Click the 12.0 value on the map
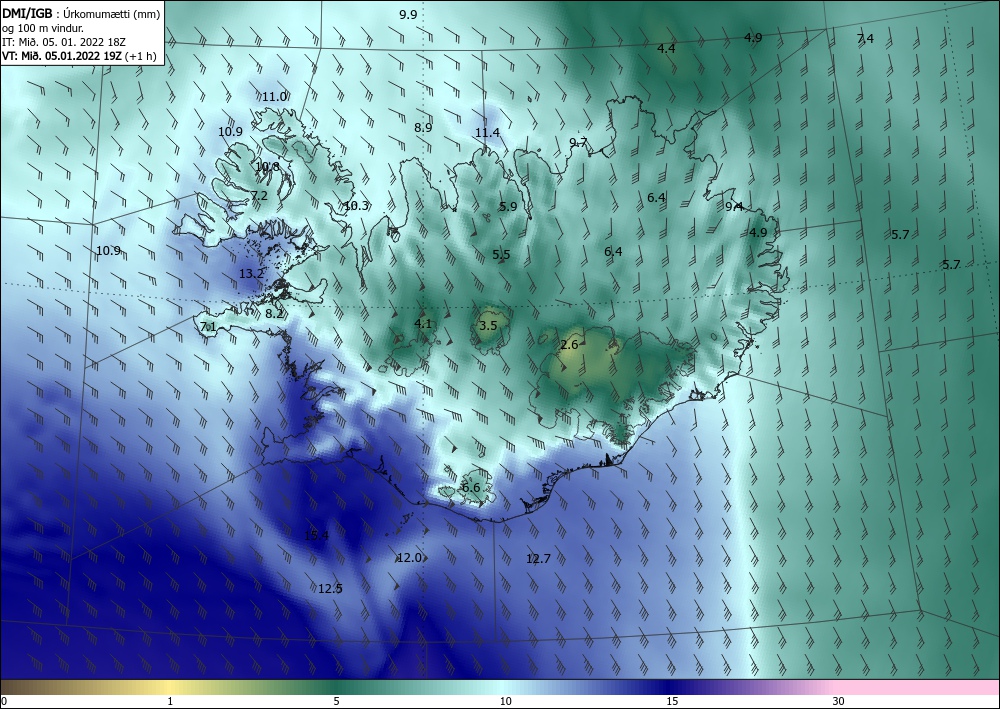Image resolution: width=1000 pixels, height=709 pixels. [409, 558]
